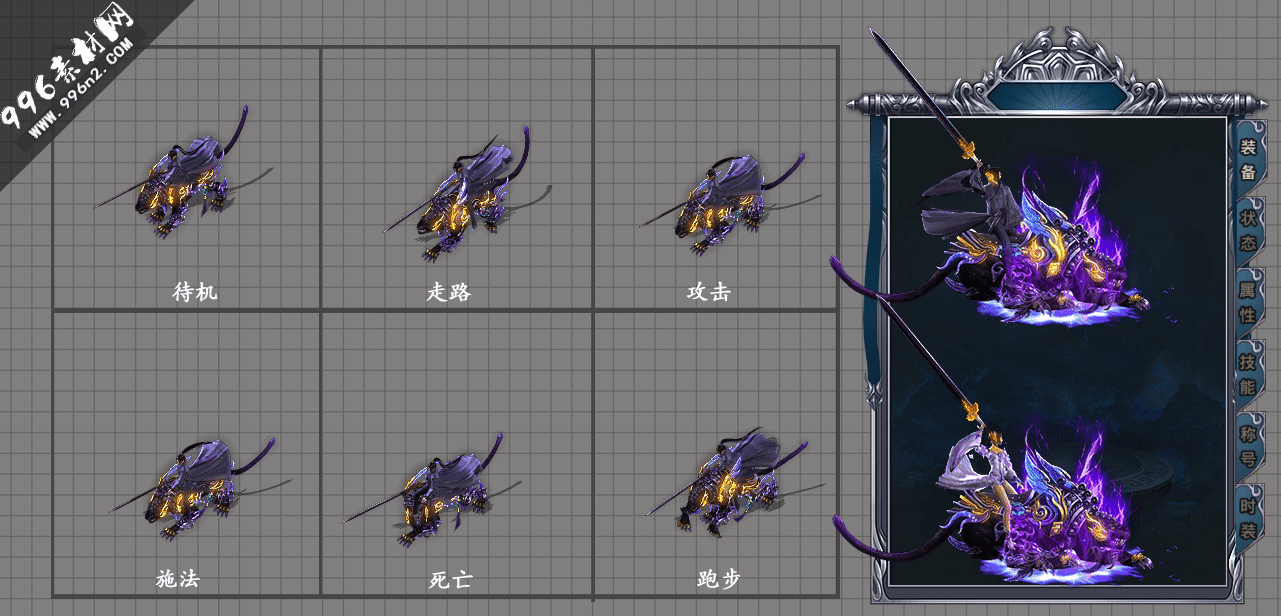Switch to the 称号 title tab
This screenshot has width=1281, height=616.
click(1248, 446)
